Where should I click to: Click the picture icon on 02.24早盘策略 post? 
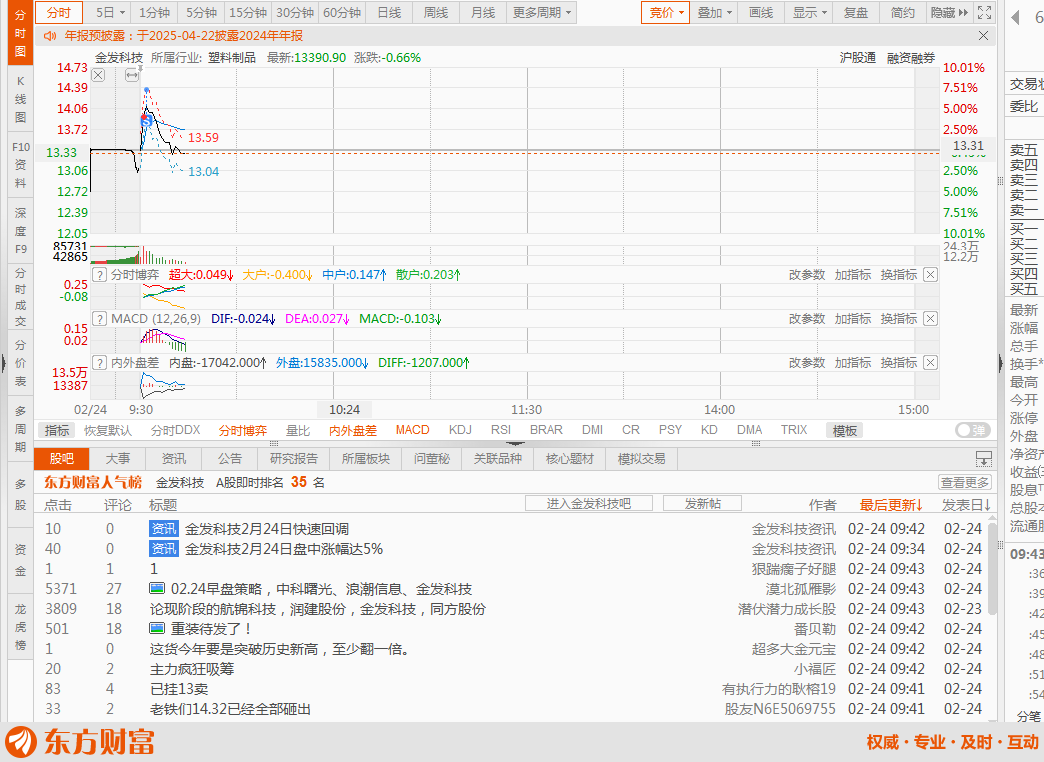click(x=157, y=589)
